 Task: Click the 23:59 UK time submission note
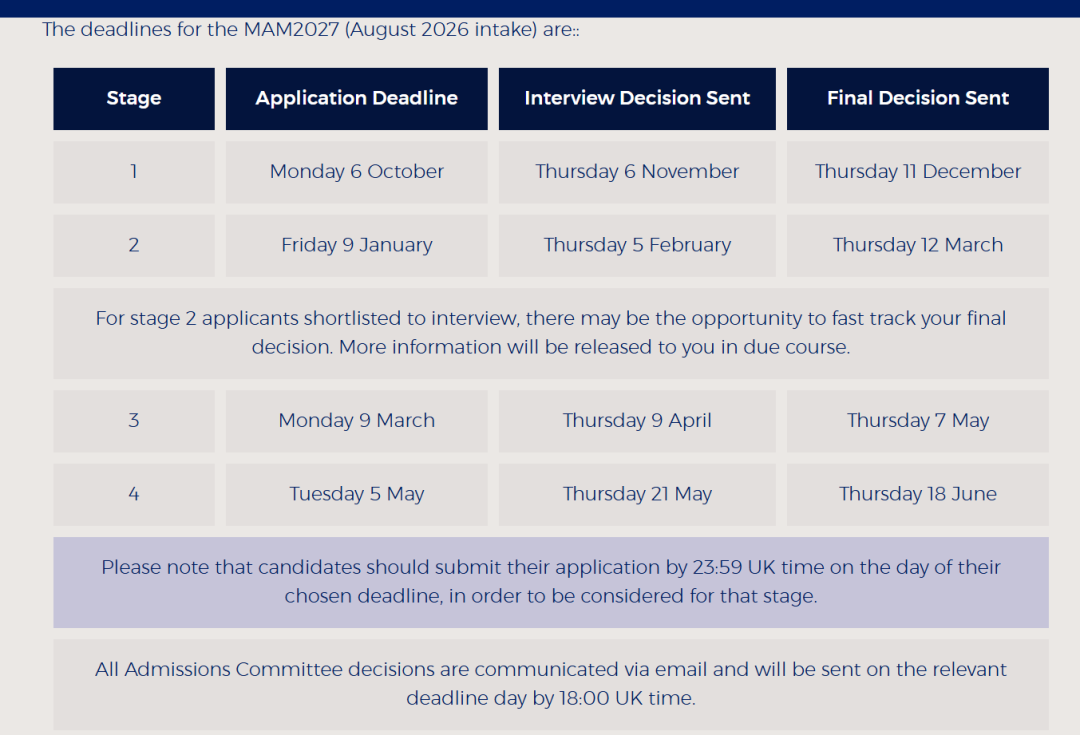click(x=551, y=582)
